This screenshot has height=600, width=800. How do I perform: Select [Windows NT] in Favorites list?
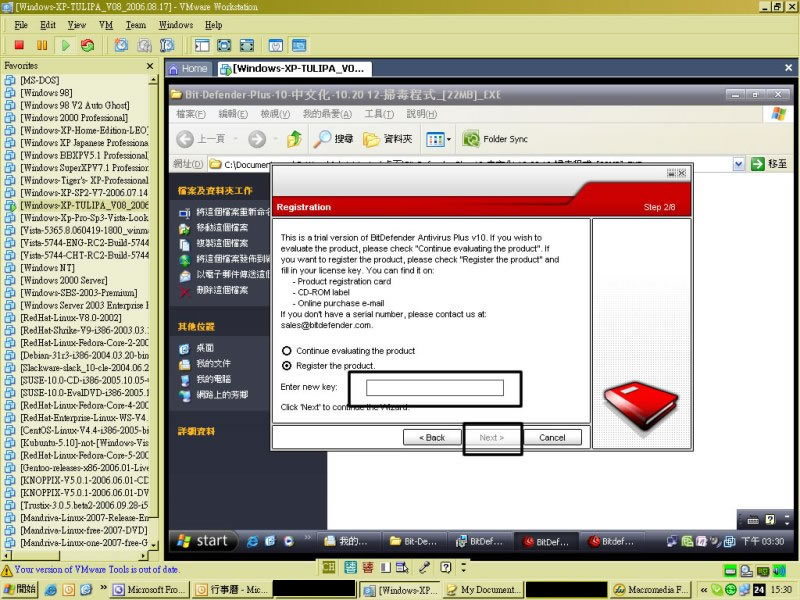click(47, 268)
